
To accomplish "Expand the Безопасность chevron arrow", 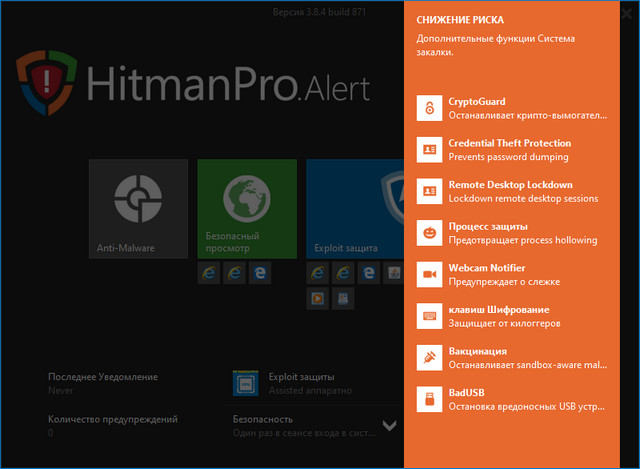I will tap(389, 426).
